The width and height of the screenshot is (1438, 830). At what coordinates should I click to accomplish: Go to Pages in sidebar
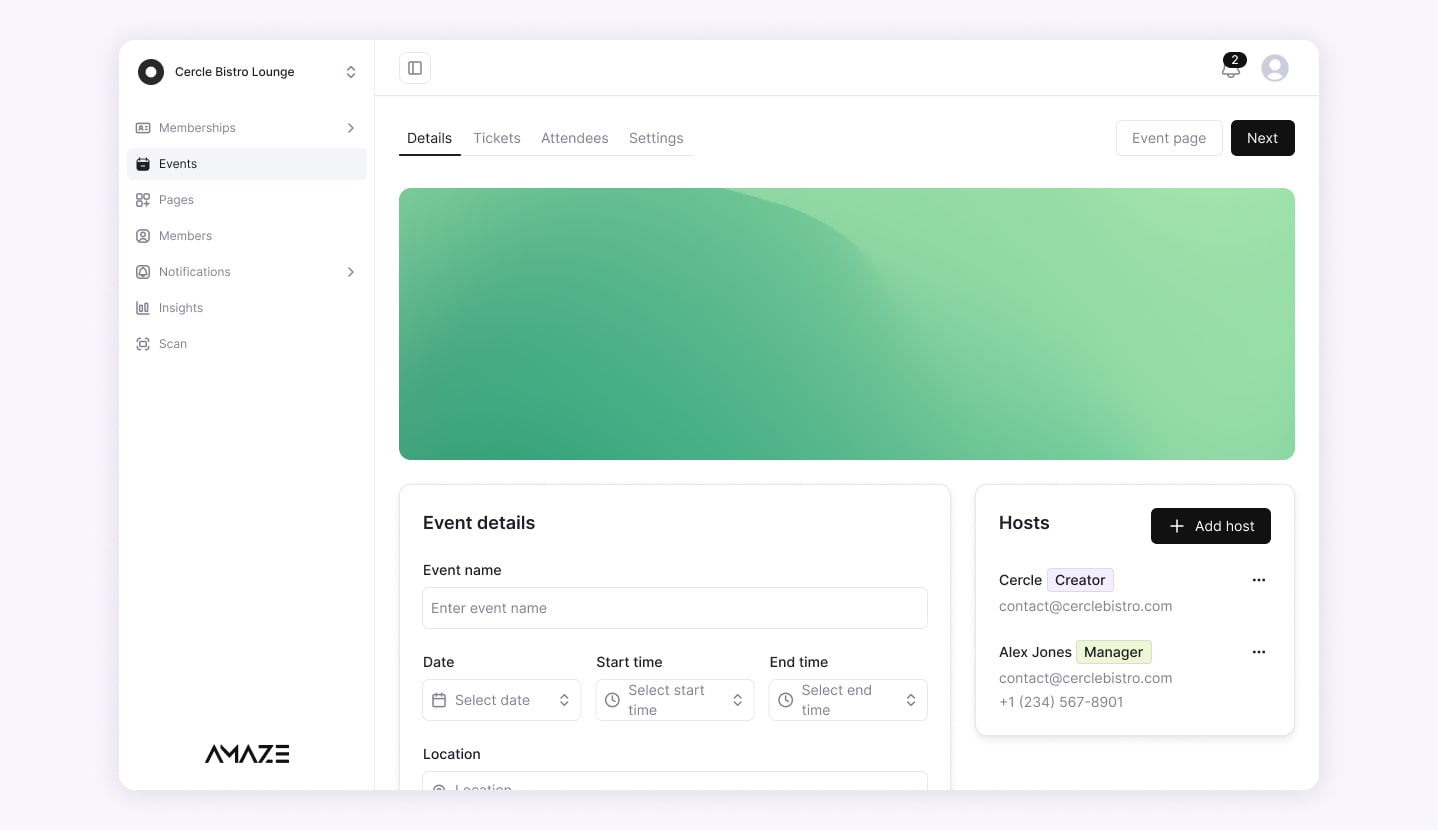point(247,200)
